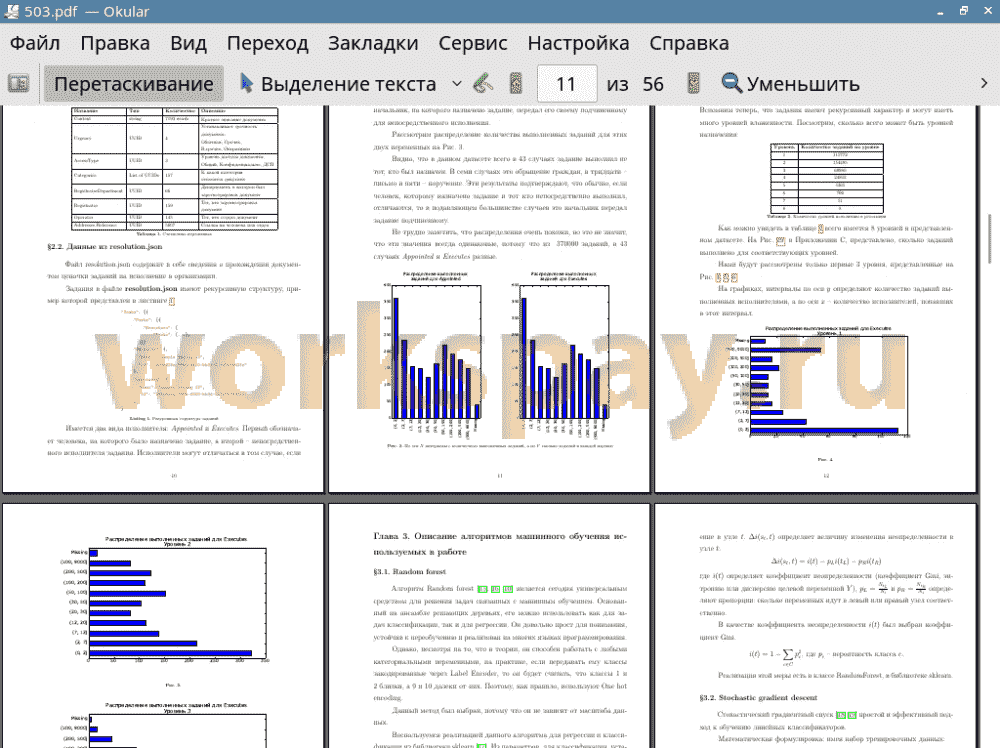Click the Глава 3 chapter heading
The height and width of the screenshot is (748, 1000).
pos(500,544)
